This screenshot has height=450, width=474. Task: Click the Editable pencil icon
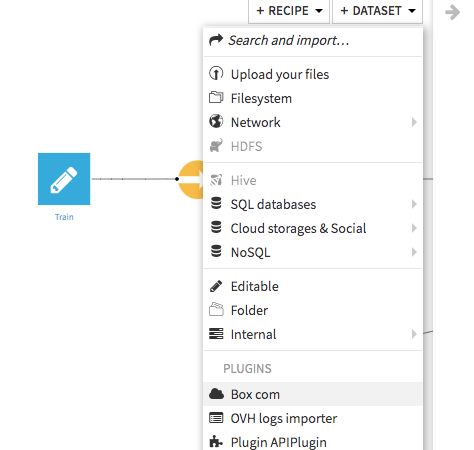point(216,286)
